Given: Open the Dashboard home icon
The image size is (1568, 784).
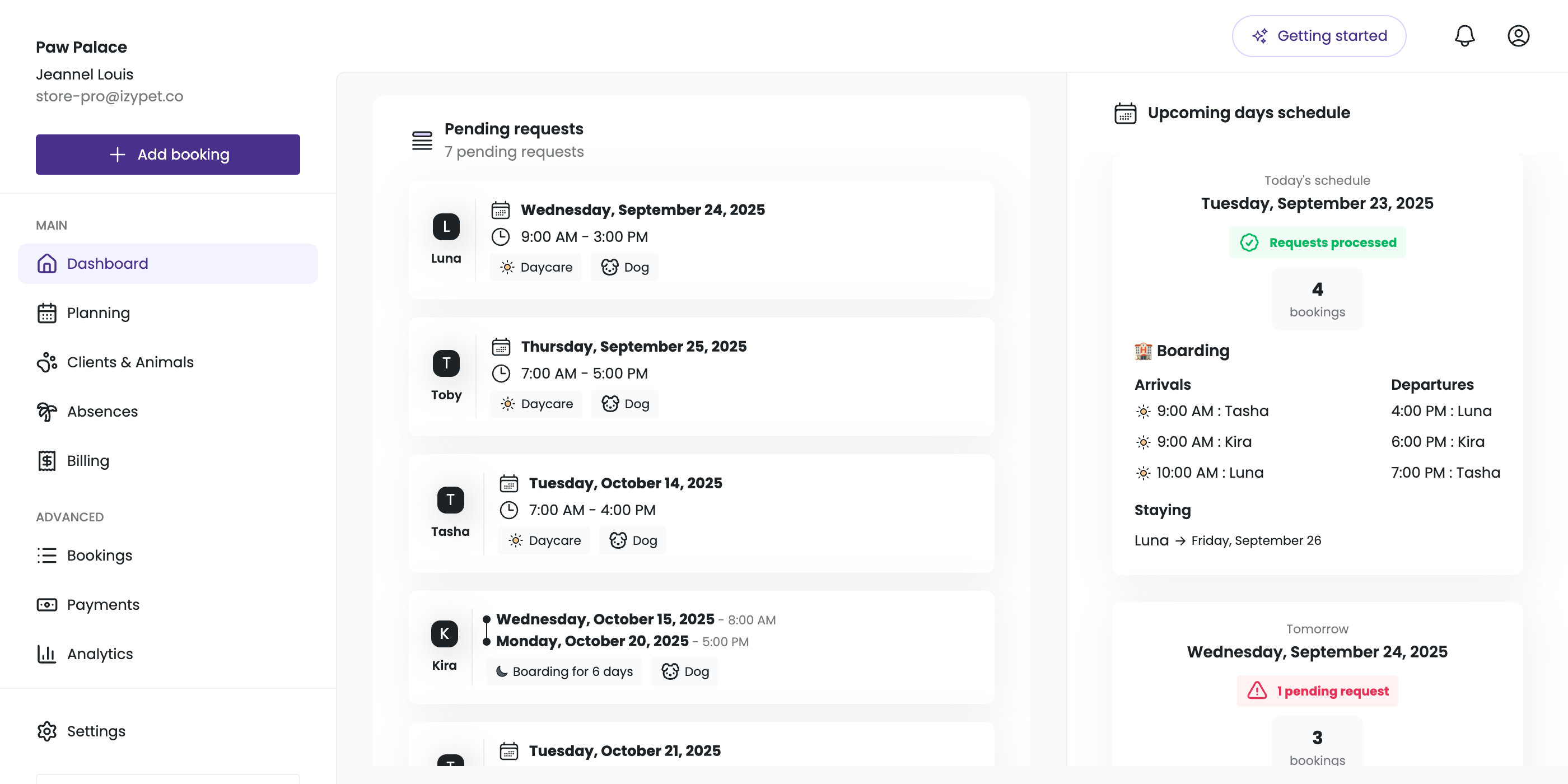Looking at the screenshot, I should (48, 264).
